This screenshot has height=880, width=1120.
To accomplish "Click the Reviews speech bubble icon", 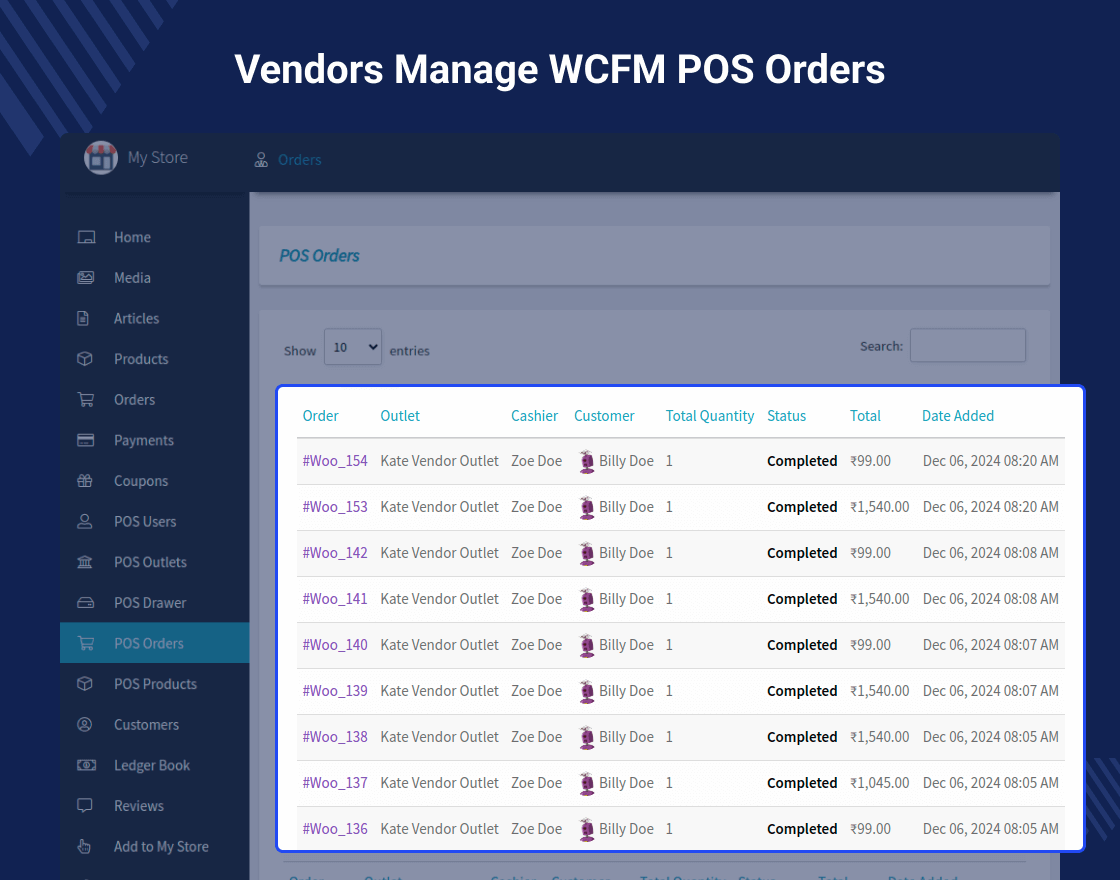I will click(86, 805).
